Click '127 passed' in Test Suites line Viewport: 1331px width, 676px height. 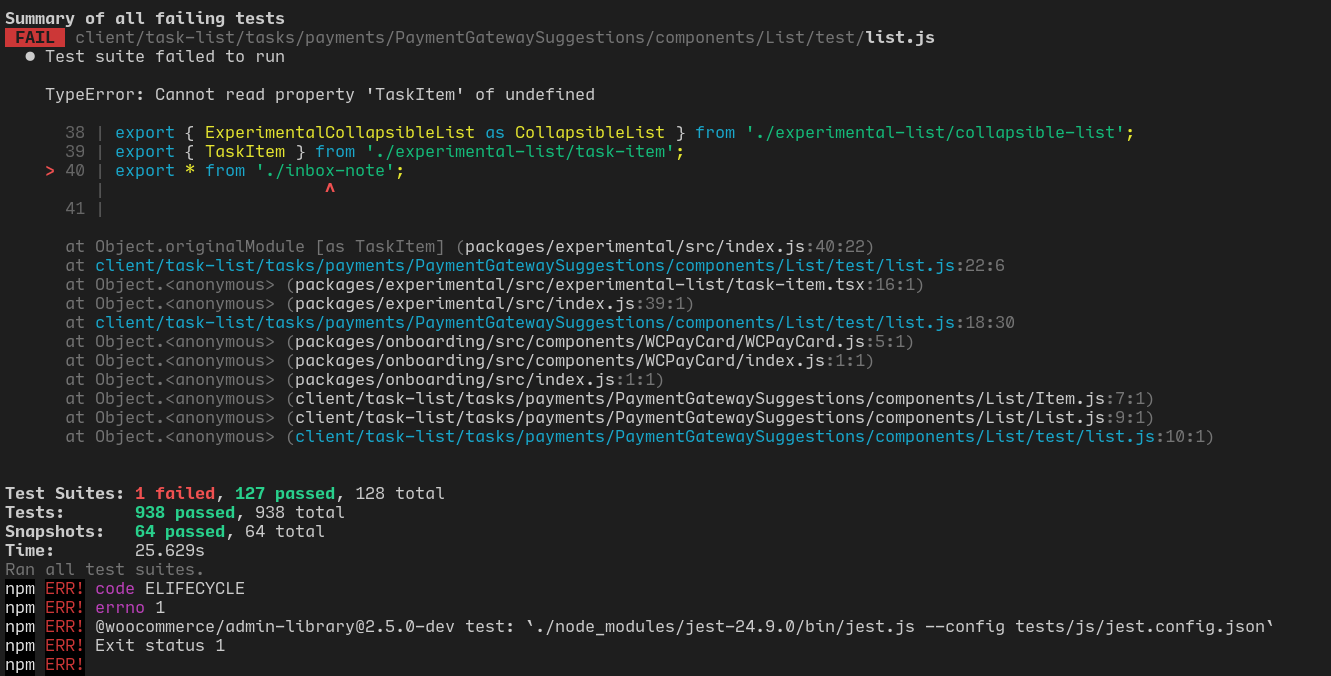click(x=285, y=493)
